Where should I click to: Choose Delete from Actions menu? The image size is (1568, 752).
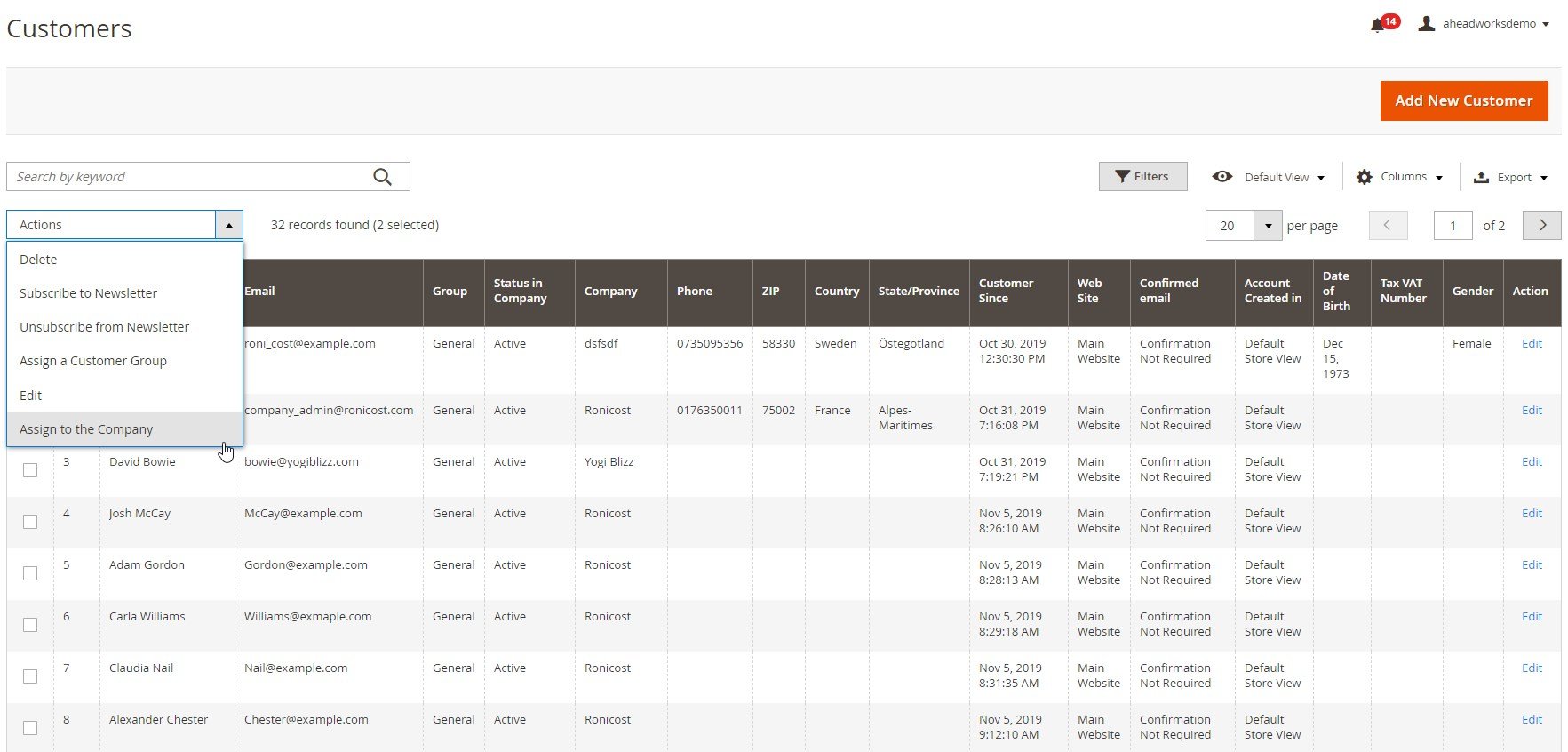pyautogui.click(x=124, y=260)
